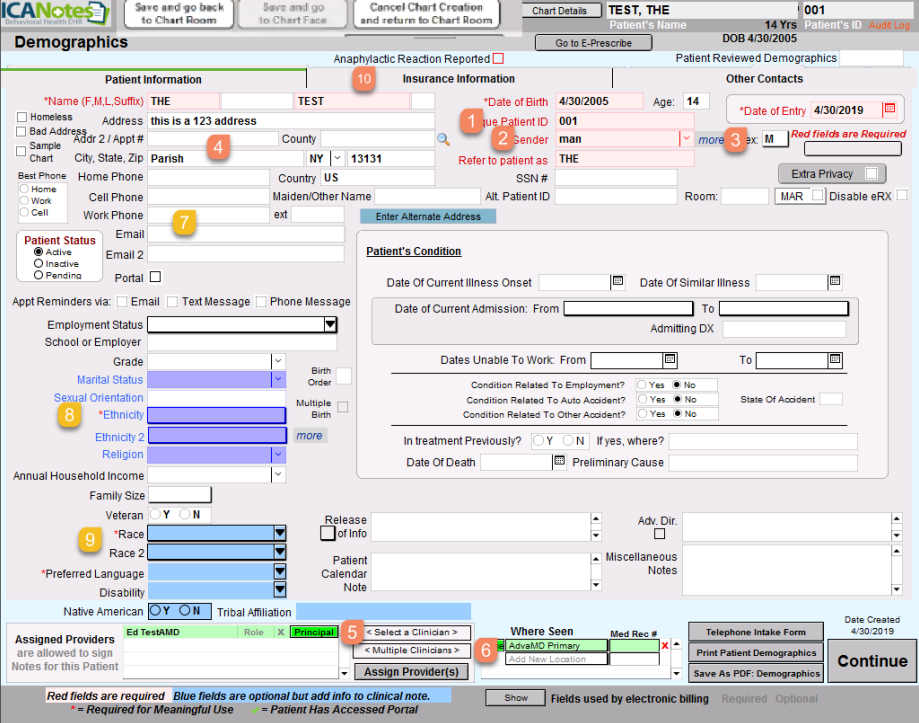Screen dimensions: 919x723
Task: Enable the Extra Privacy checkbox
Action: coord(870,173)
